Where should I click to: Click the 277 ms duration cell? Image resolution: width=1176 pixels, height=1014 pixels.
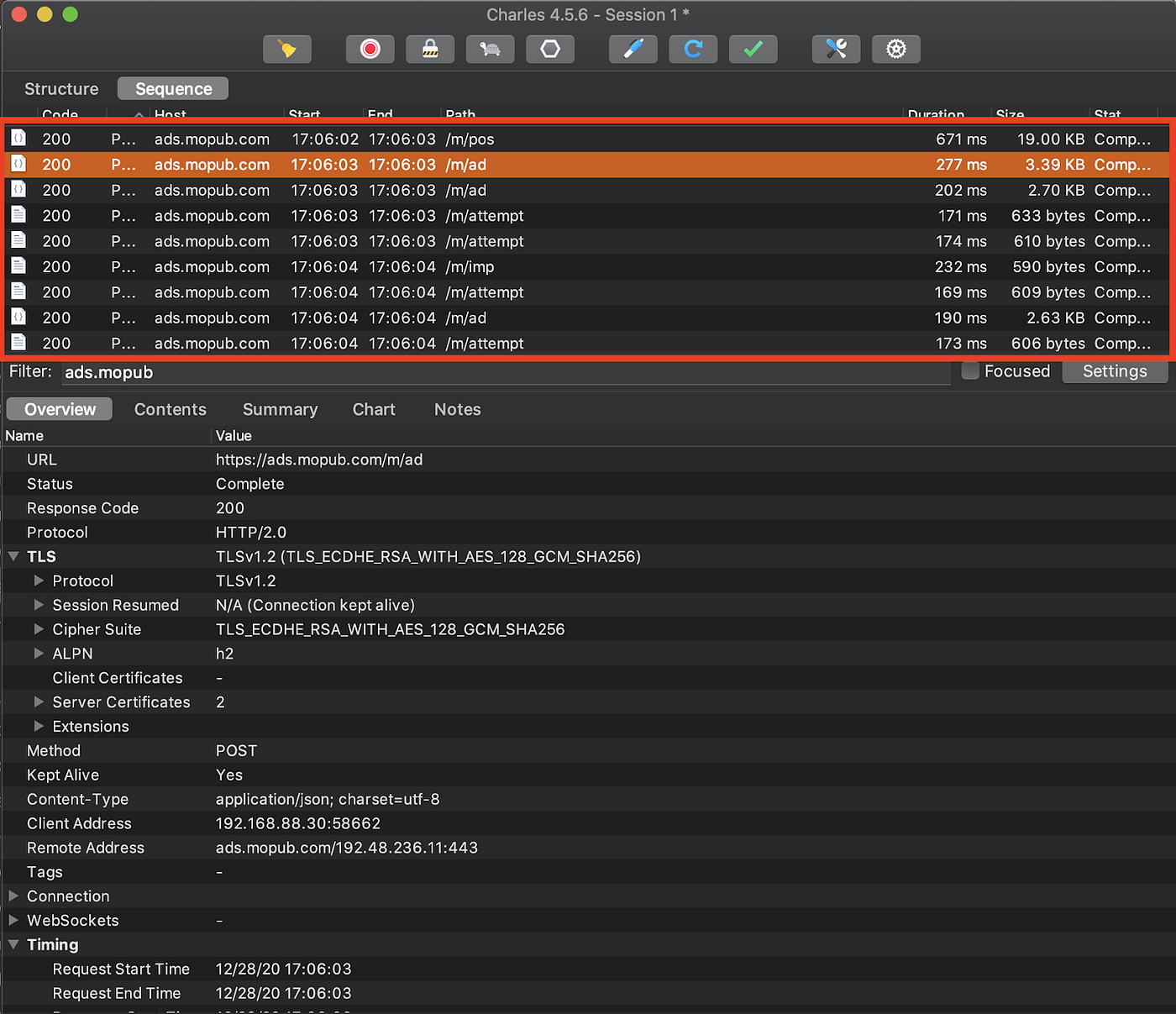[962, 165]
